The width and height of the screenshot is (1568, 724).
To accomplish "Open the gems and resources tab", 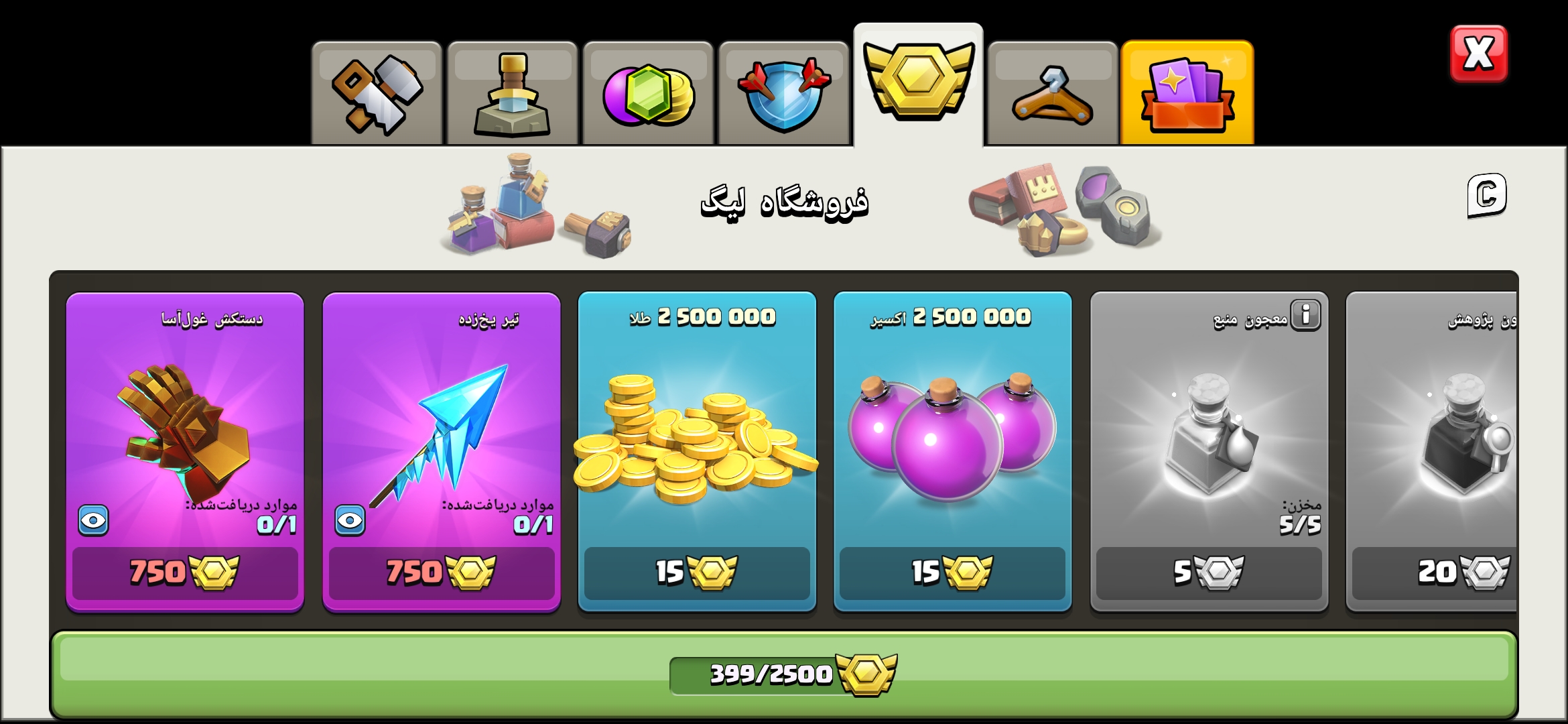I will coord(648,93).
